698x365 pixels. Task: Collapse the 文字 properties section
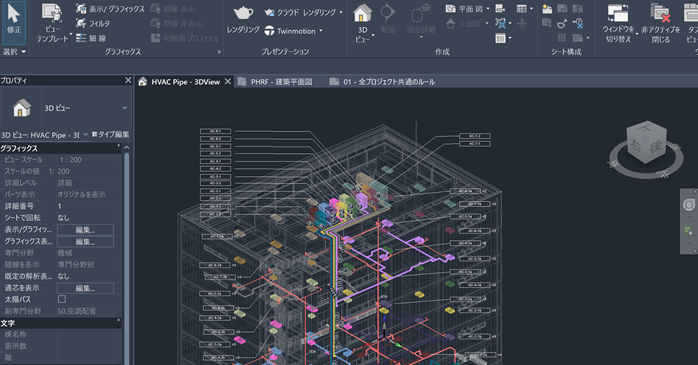[118, 320]
